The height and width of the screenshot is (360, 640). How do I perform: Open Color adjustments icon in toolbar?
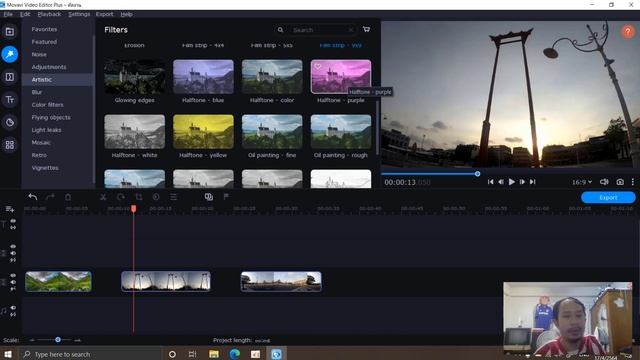(156, 197)
